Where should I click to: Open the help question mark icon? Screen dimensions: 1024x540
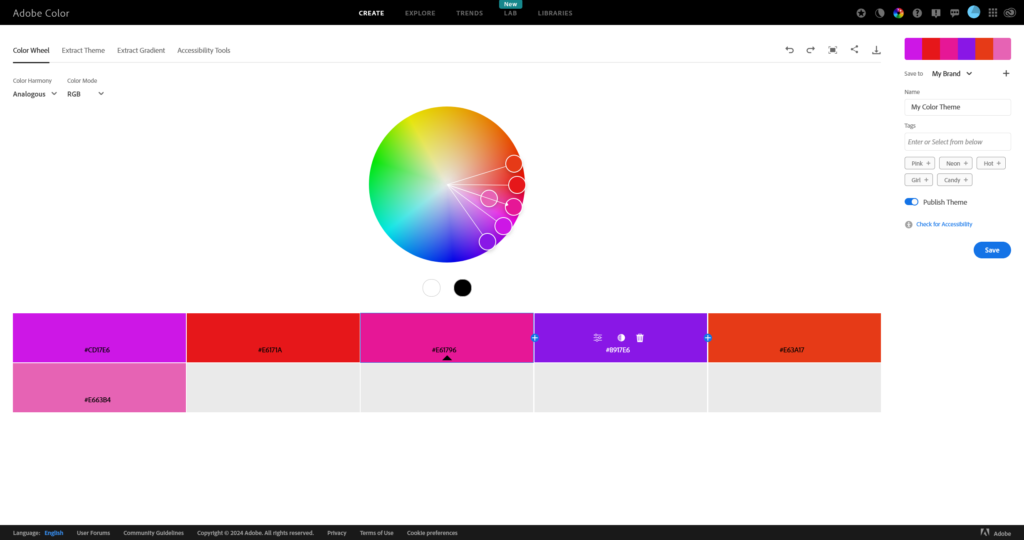916,13
